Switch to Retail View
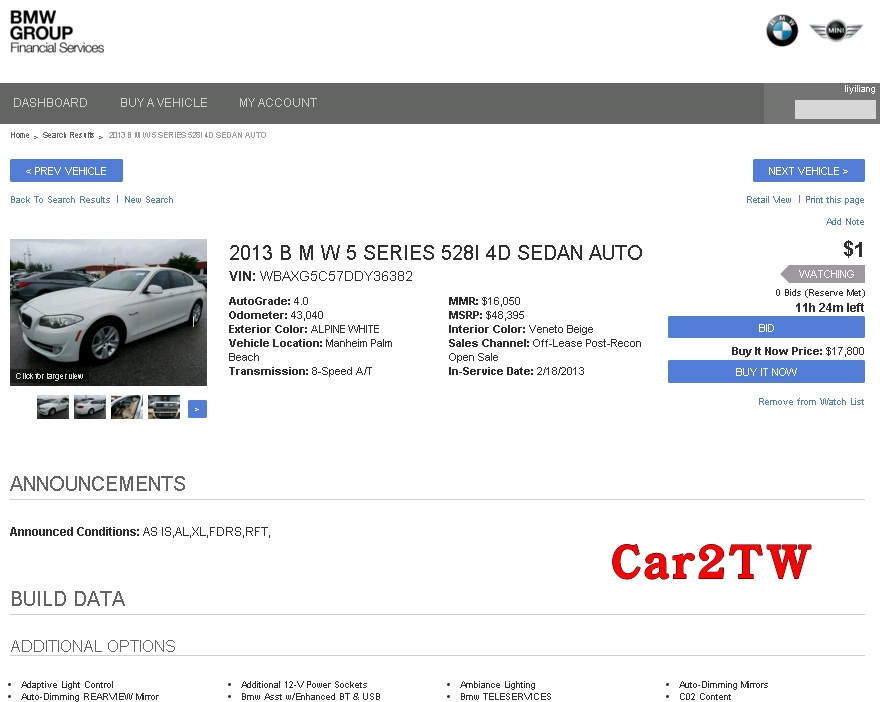 pos(769,200)
